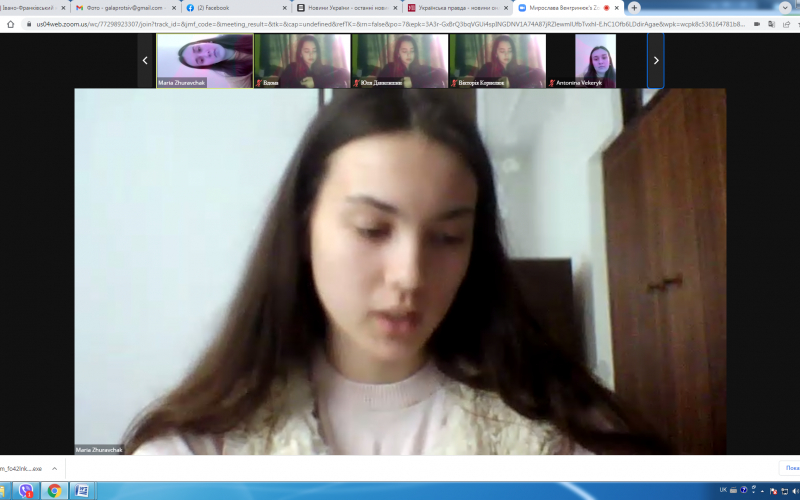Click Show all downloads button
800x500 pixels.
pyautogui.click(x=790, y=468)
